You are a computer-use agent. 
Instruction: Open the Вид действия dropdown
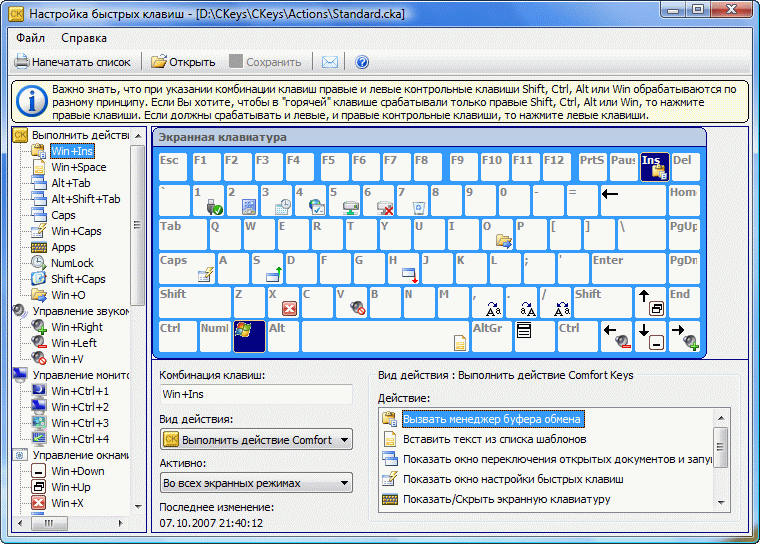tap(256, 440)
